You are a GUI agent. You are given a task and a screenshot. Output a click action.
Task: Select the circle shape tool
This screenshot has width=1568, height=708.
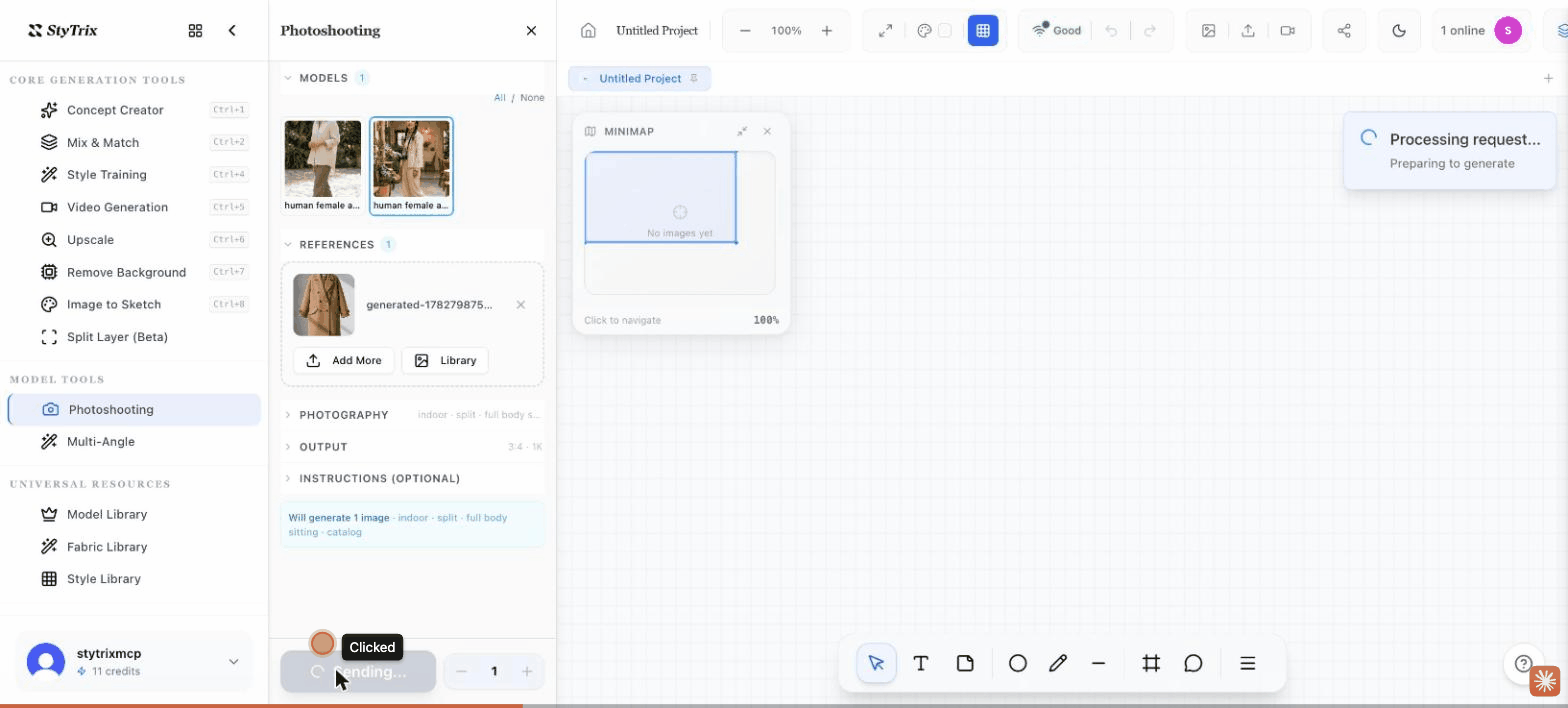[x=1018, y=663]
